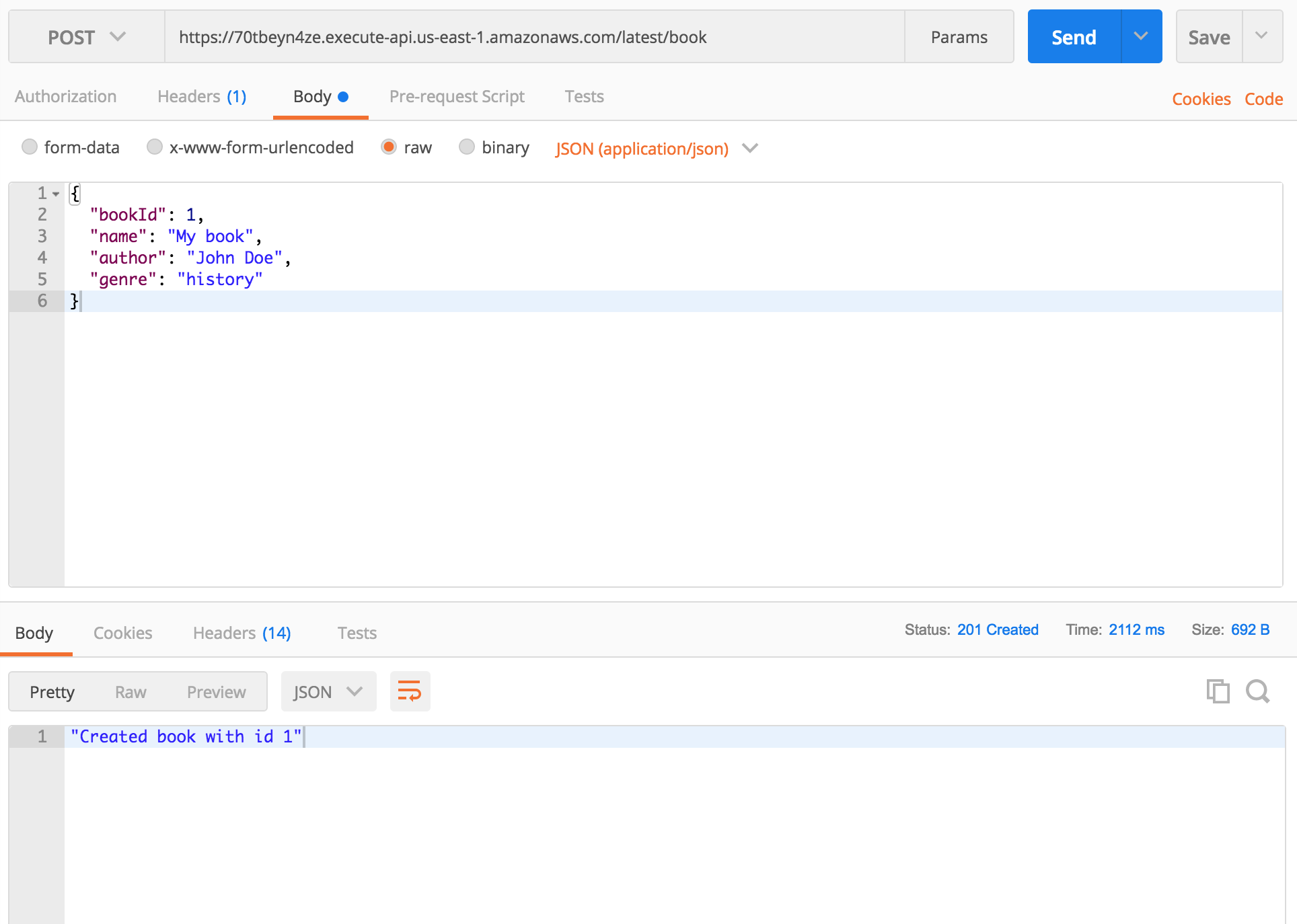Click the Send button

click(x=1074, y=37)
